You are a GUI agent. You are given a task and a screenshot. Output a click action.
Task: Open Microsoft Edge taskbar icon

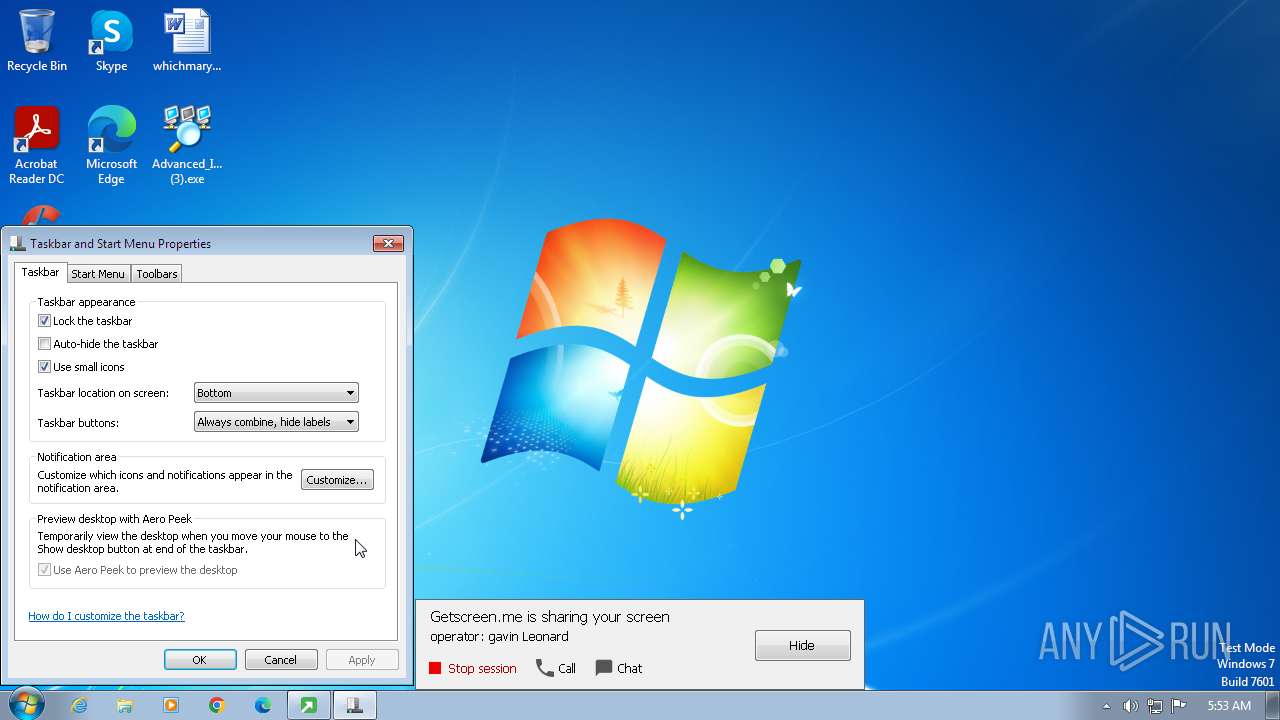click(x=263, y=705)
